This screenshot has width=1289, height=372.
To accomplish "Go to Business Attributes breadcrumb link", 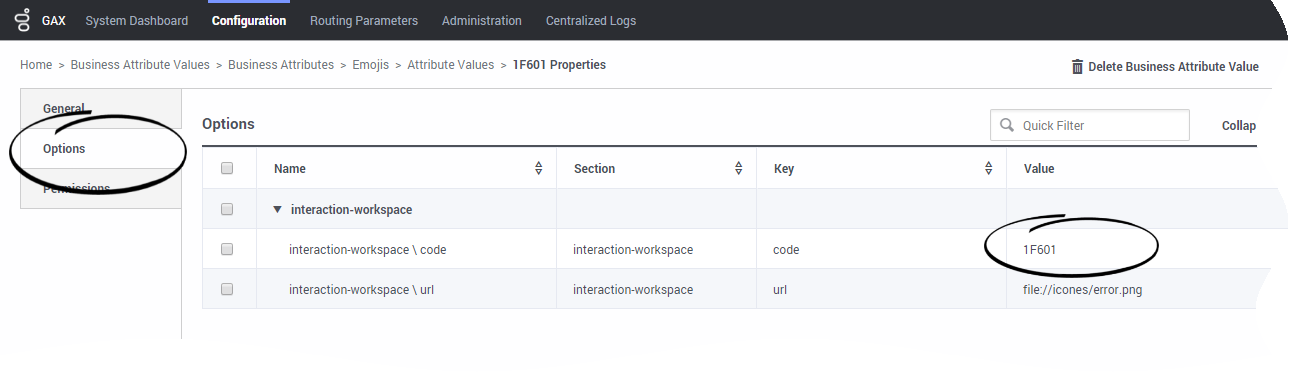I will click(x=281, y=65).
